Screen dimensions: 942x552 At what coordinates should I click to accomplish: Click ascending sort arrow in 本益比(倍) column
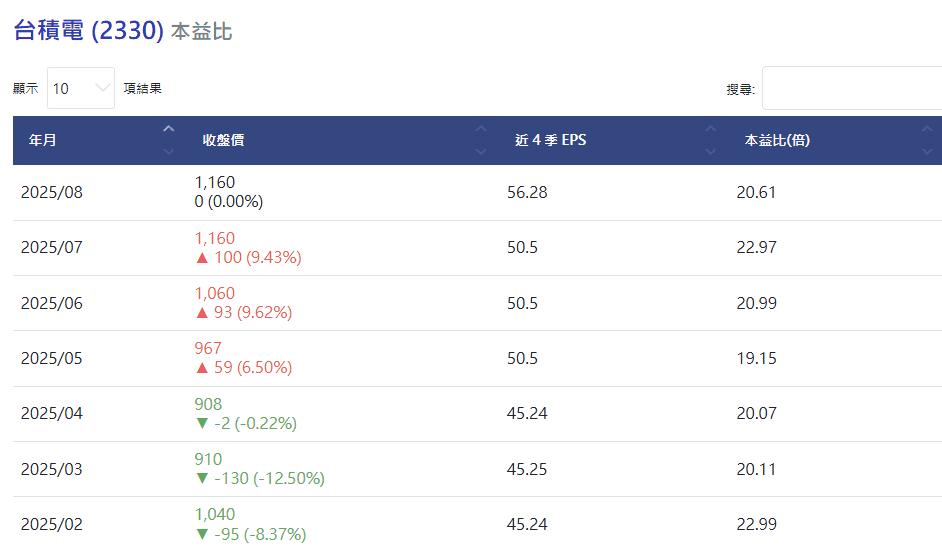(927, 129)
